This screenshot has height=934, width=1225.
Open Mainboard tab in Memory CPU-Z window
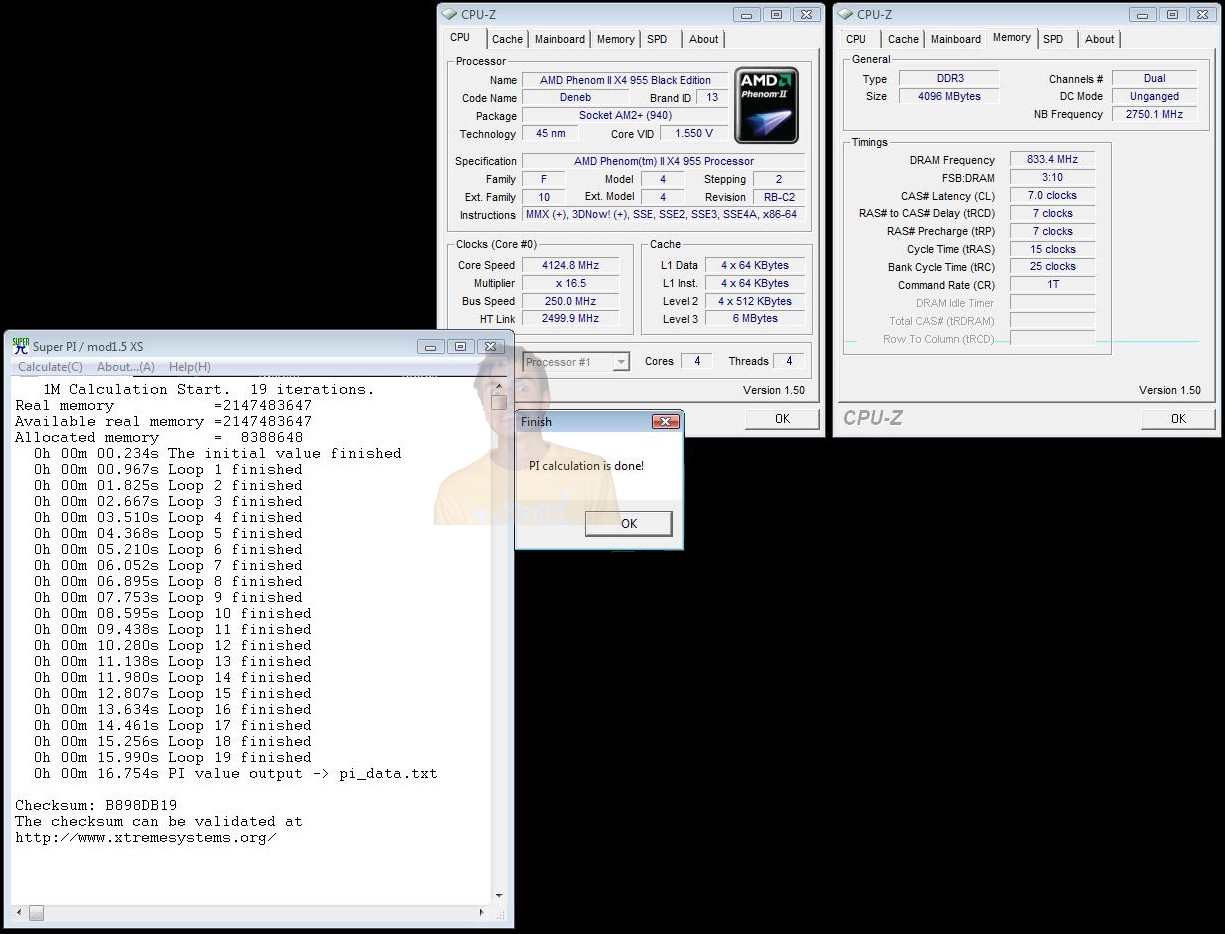click(956, 39)
